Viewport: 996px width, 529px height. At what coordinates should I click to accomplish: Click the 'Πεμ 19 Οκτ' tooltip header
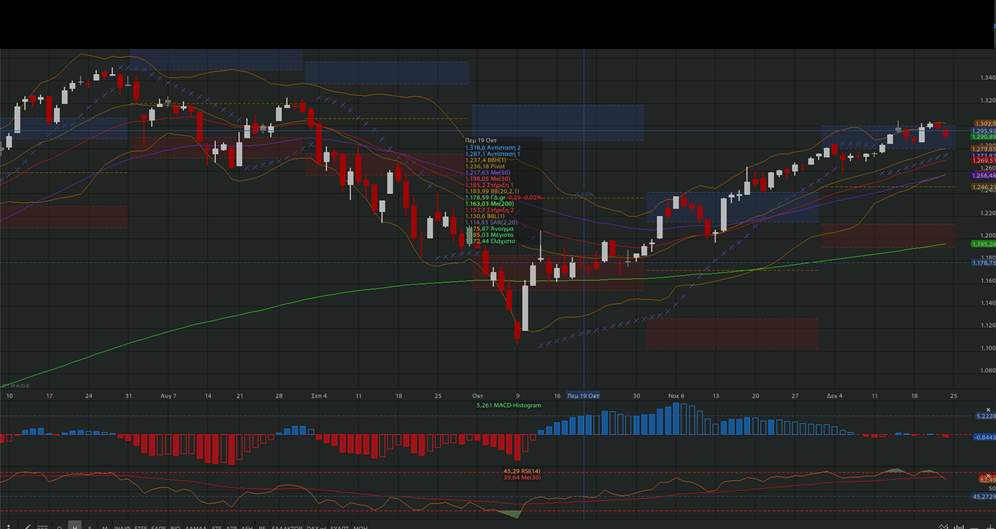481,140
